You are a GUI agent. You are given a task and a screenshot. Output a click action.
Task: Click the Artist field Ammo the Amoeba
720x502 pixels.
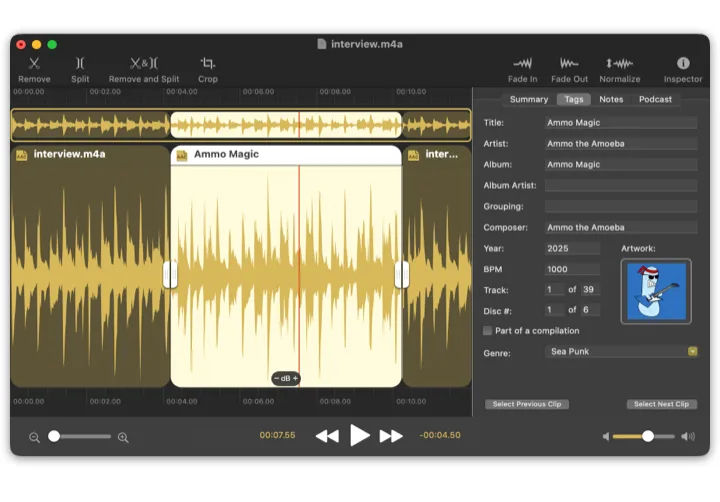pyautogui.click(x=621, y=144)
